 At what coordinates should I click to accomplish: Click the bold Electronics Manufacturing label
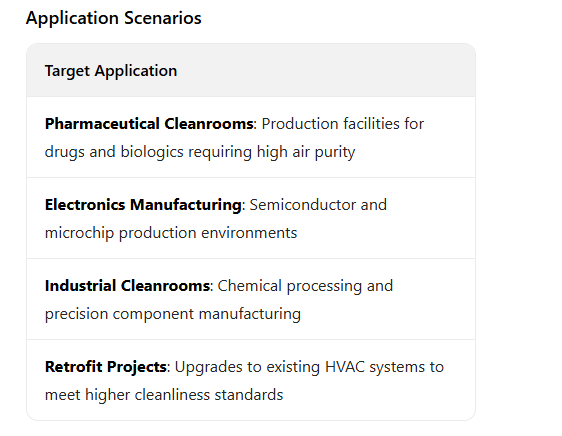click(x=143, y=205)
